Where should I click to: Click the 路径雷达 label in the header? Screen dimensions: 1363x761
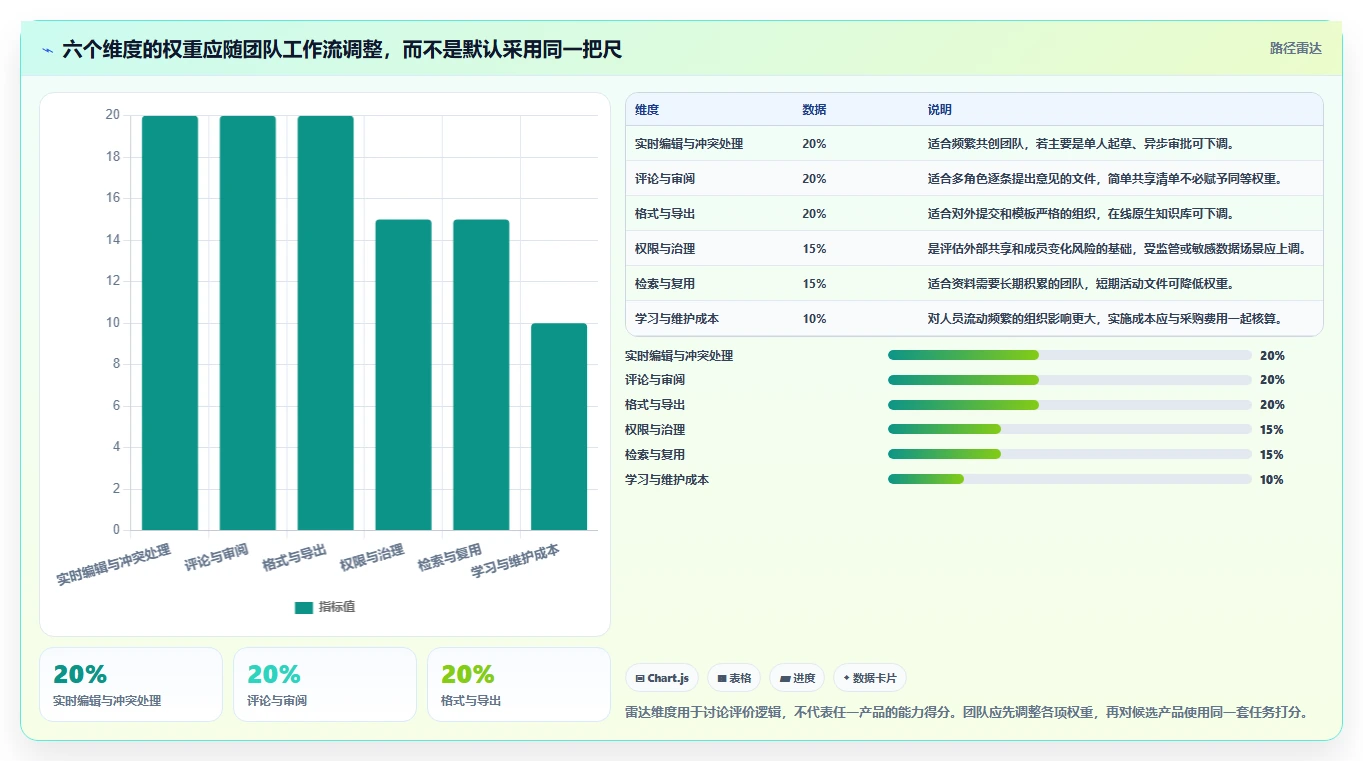point(1296,48)
